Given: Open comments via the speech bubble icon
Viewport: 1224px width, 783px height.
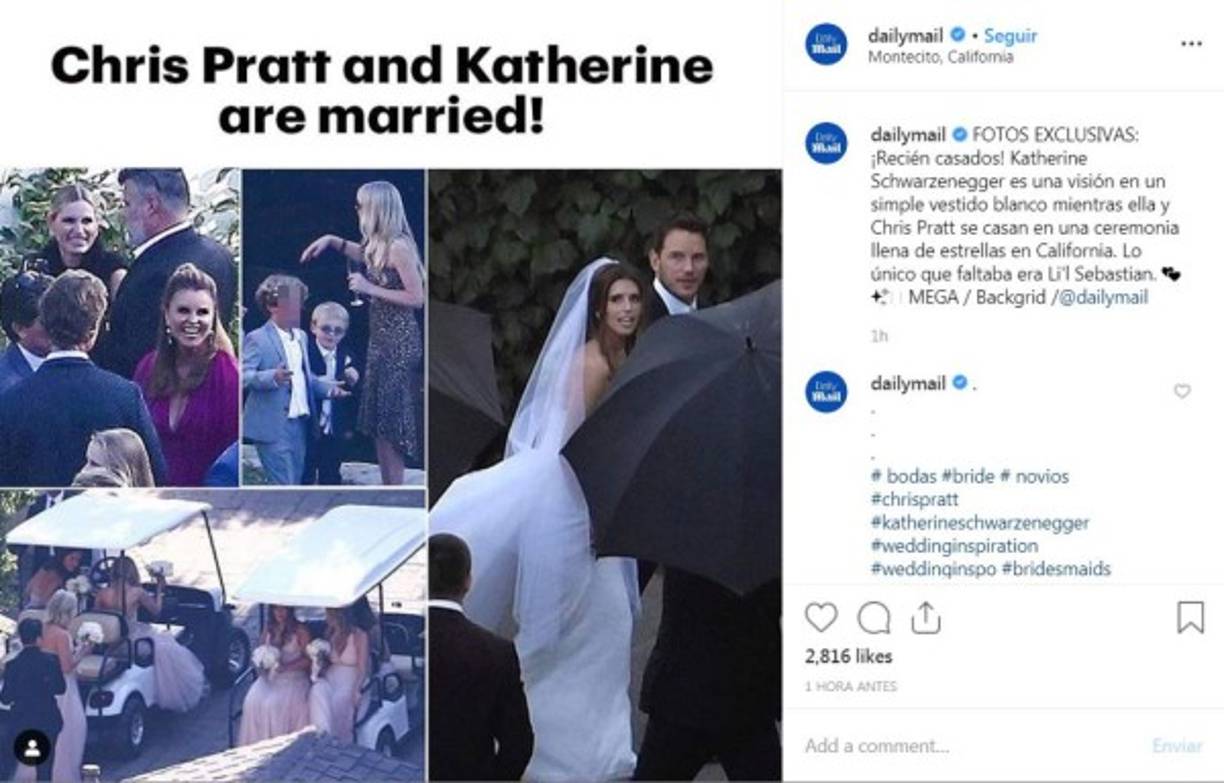Looking at the screenshot, I should point(874,618).
